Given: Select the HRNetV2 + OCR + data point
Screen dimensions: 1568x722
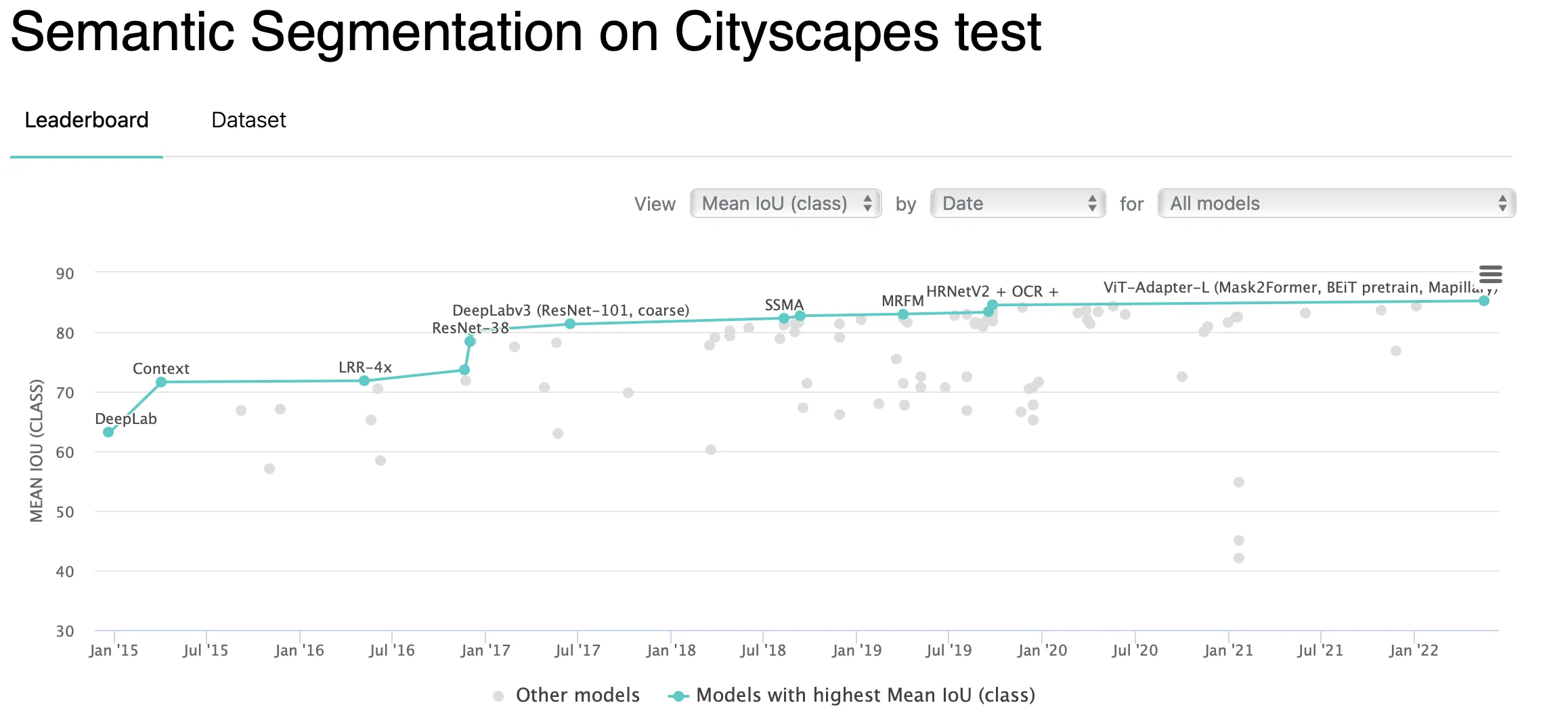Looking at the screenshot, I should tap(993, 305).
